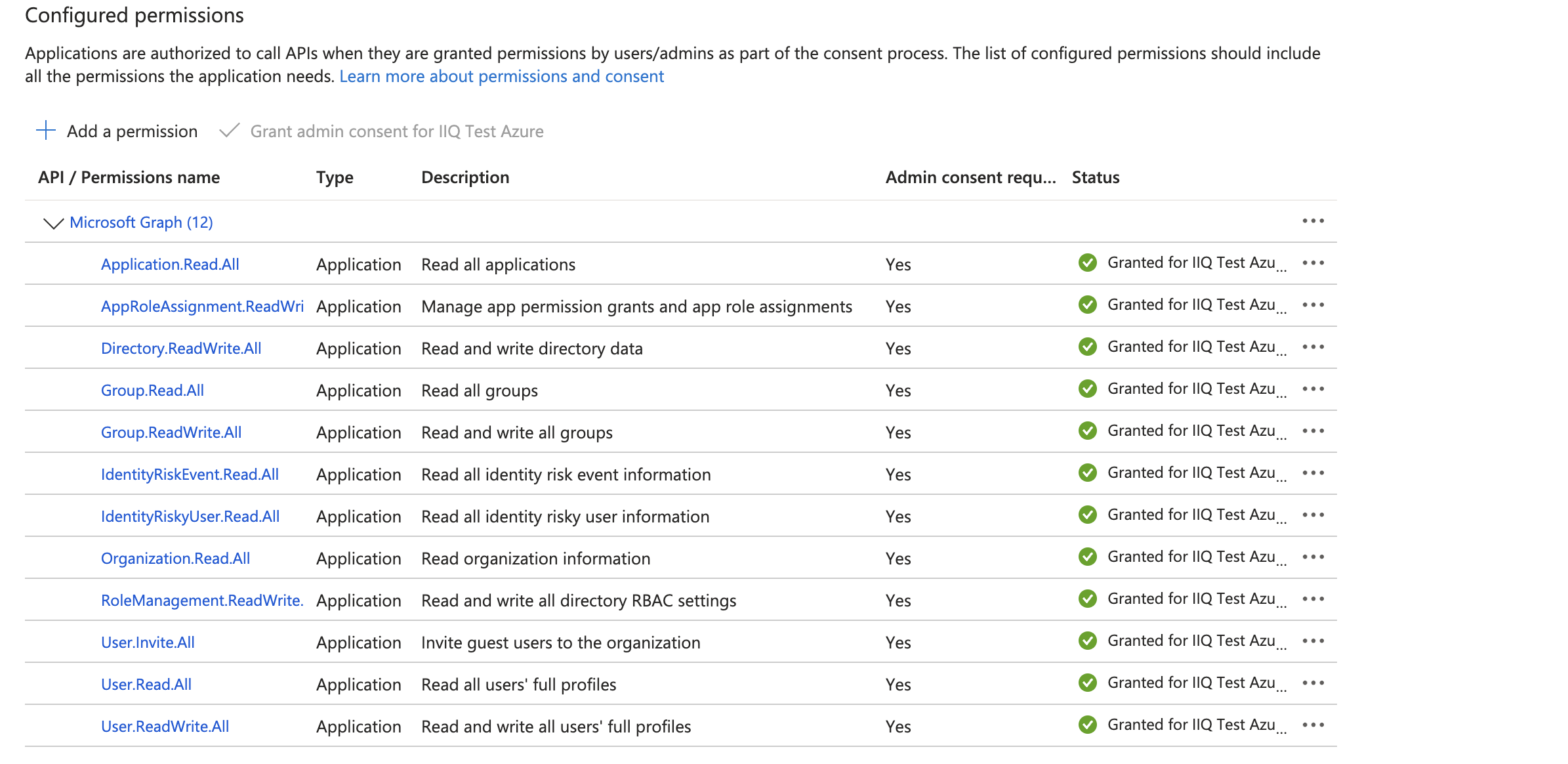Open ellipsis menu for Microsoft Graph row
This screenshot has height=764, width=1568.
(1313, 221)
